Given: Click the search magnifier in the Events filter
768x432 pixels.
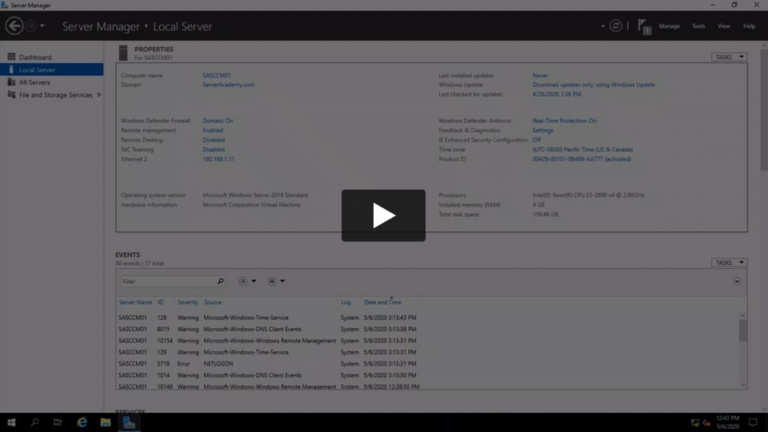Looking at the screenshot, I should tap(220, 281).
